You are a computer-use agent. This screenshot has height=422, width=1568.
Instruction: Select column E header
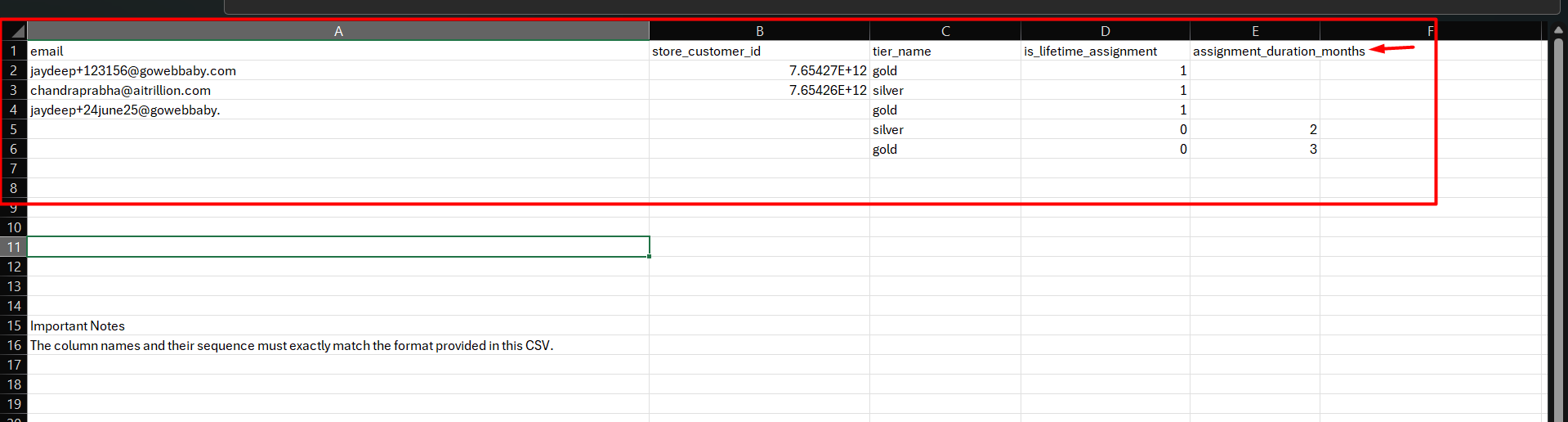tap(1254, 31)
